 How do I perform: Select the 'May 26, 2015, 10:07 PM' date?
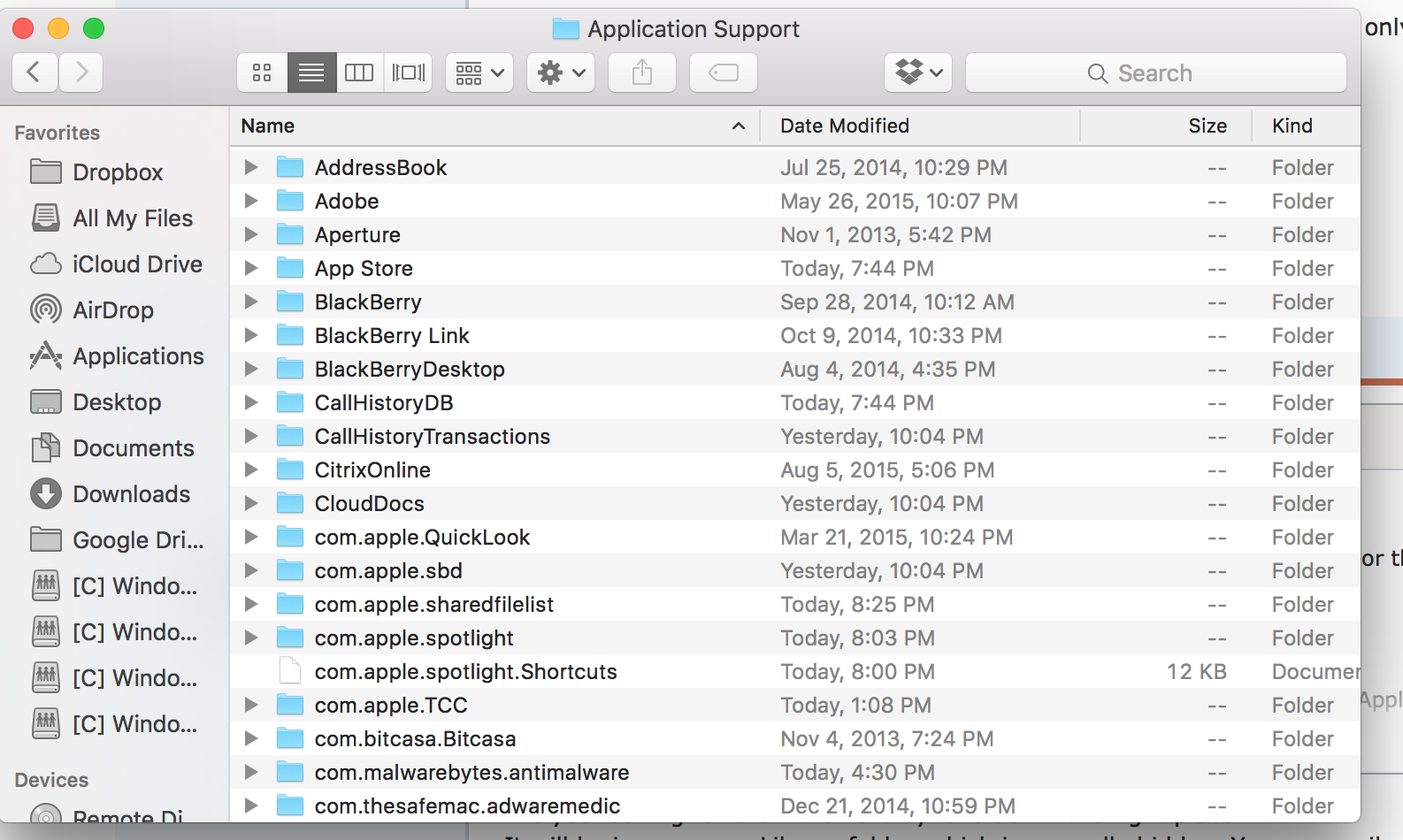(899, 201)
